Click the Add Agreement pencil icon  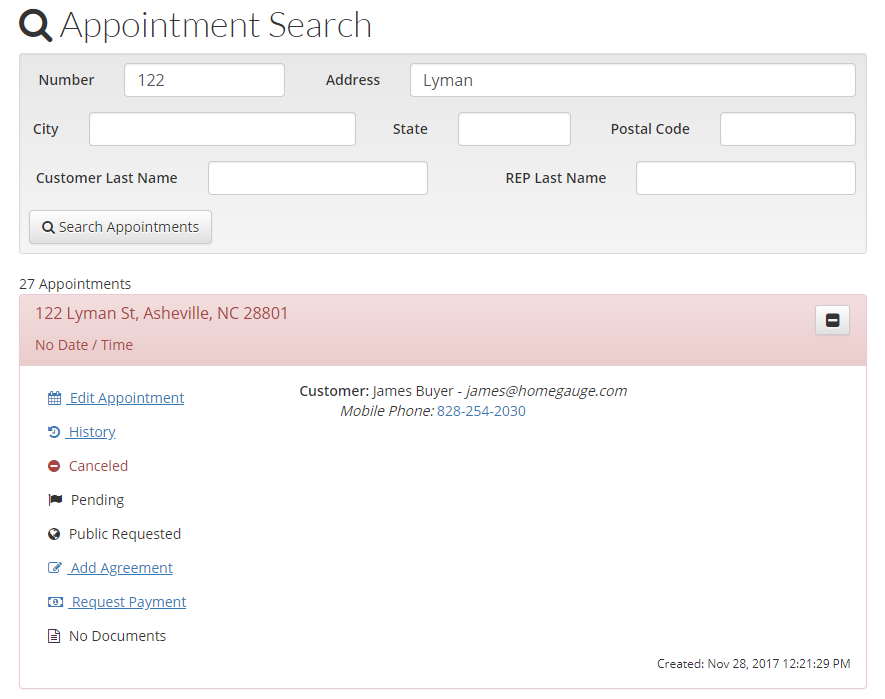[55, 568]
